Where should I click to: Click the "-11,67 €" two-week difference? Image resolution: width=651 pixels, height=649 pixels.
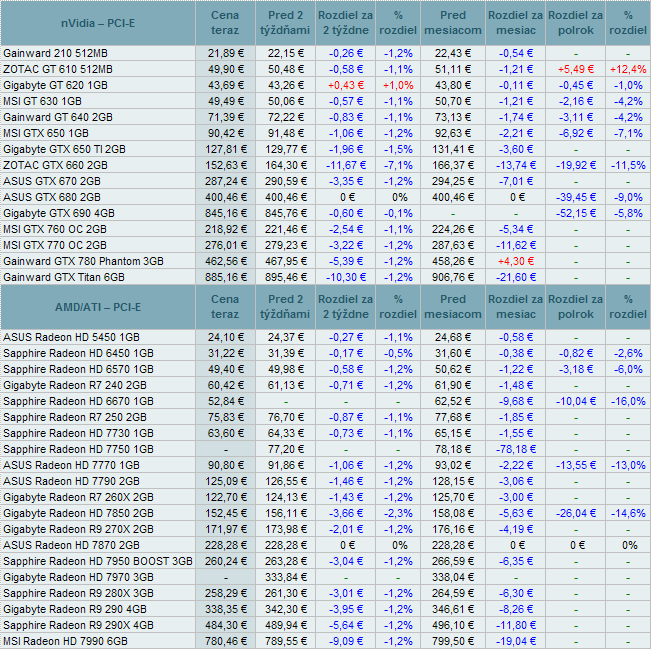coord(346,165)
